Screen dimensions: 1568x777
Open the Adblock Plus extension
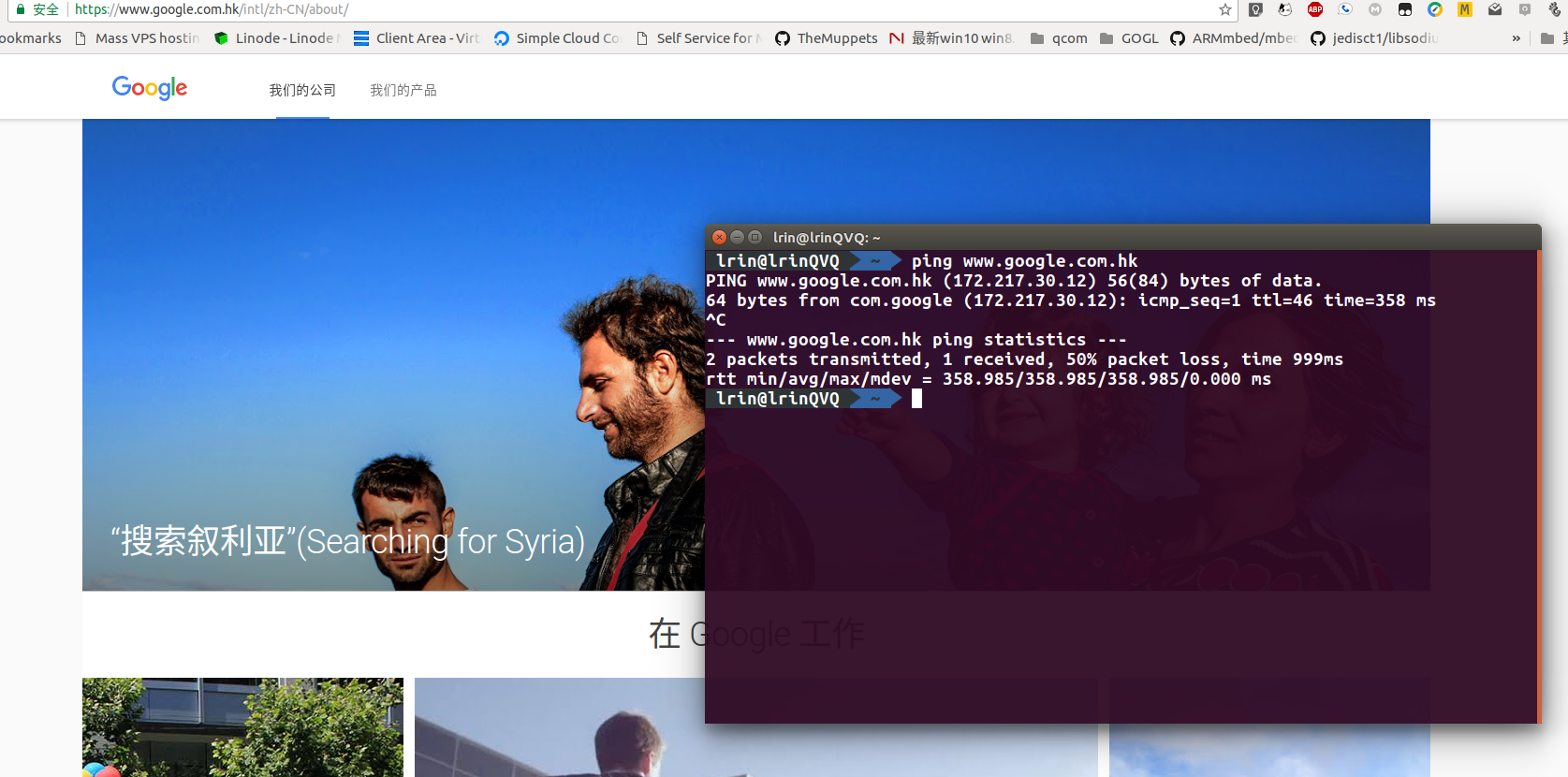coord(1315,9)
